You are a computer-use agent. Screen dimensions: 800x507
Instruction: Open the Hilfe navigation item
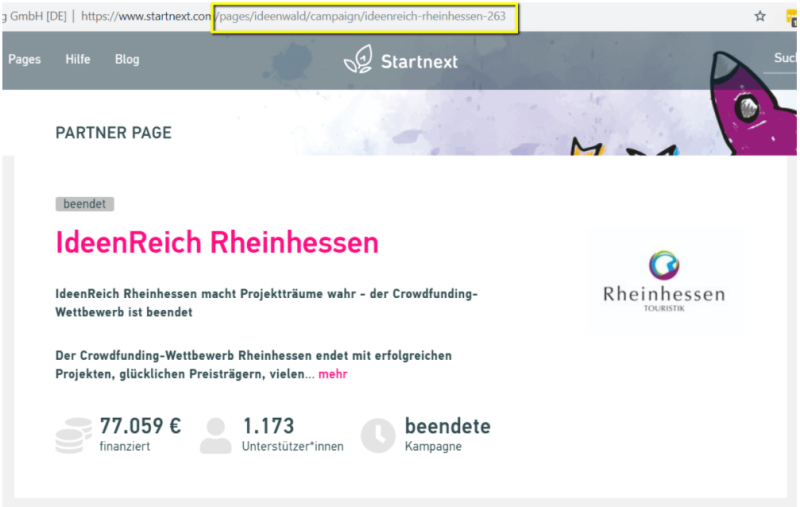(78, 60)
